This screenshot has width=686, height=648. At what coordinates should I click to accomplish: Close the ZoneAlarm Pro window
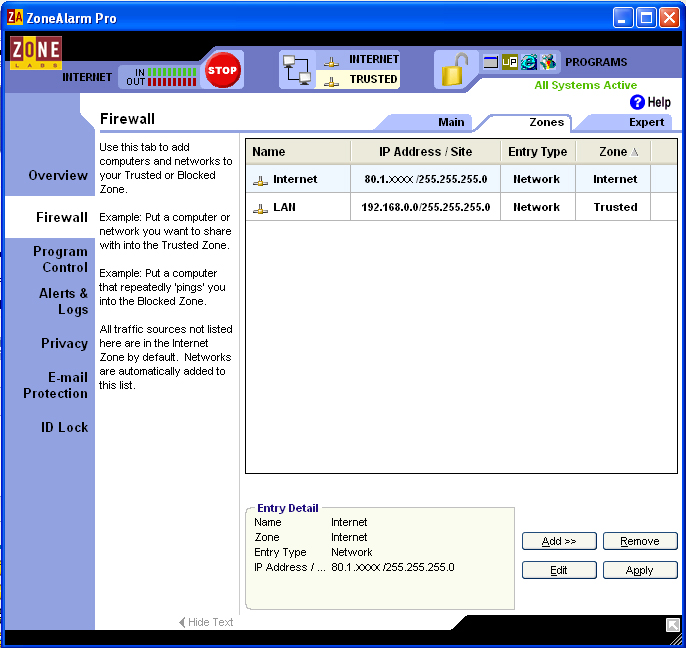(669, 18)
